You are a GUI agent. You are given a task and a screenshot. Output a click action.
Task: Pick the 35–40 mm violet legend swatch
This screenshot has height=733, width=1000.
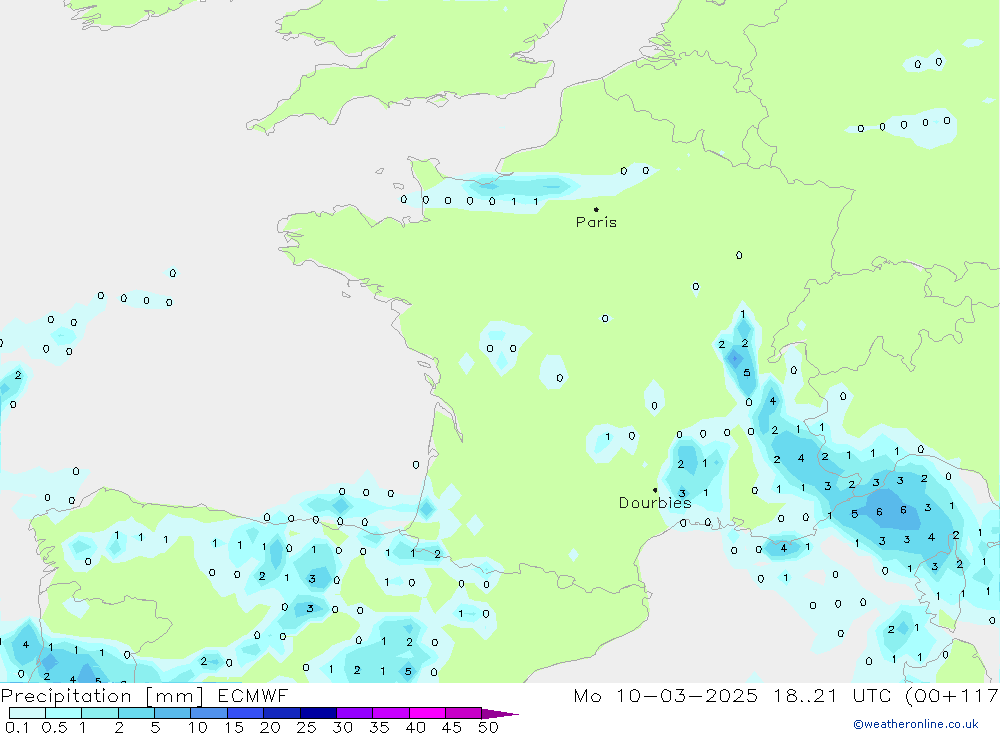click(x=391, y=713)
